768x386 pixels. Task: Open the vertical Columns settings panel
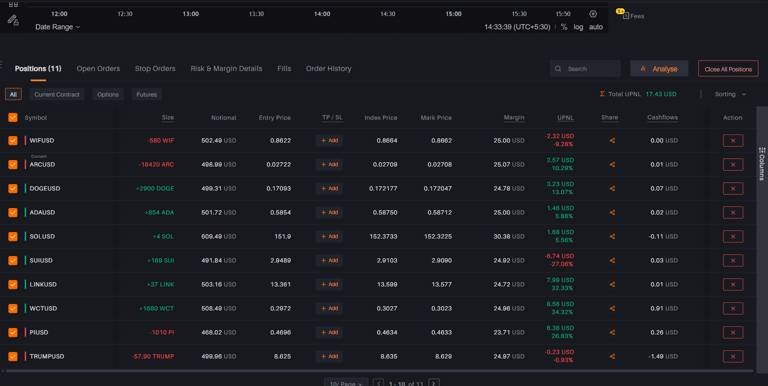pos(762,164)
